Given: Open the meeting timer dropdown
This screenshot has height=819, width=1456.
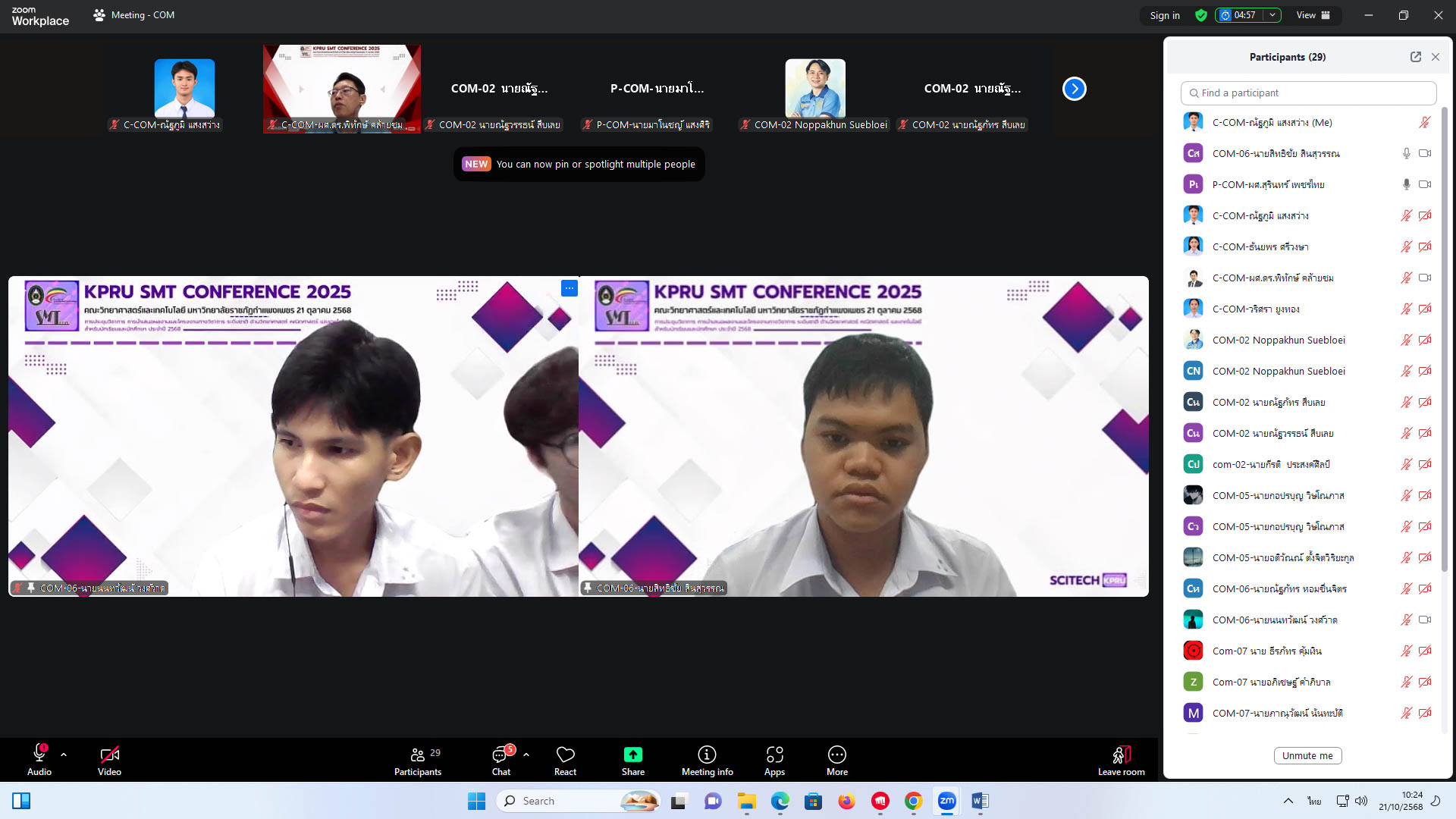Looking at the screenshot, I should pyautogui.click(x=1272, y=15).
